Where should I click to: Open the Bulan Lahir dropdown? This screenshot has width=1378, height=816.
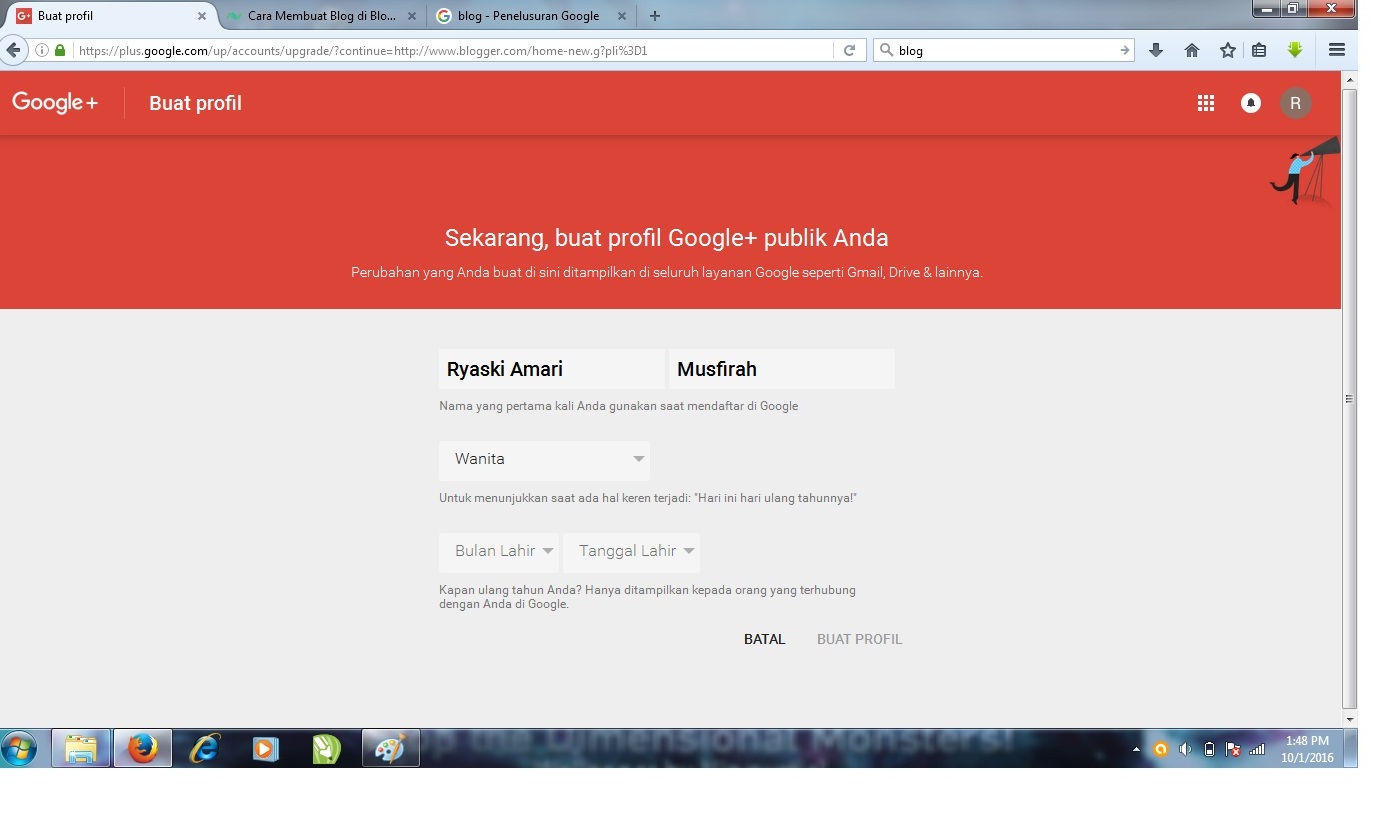coord(499,552)
